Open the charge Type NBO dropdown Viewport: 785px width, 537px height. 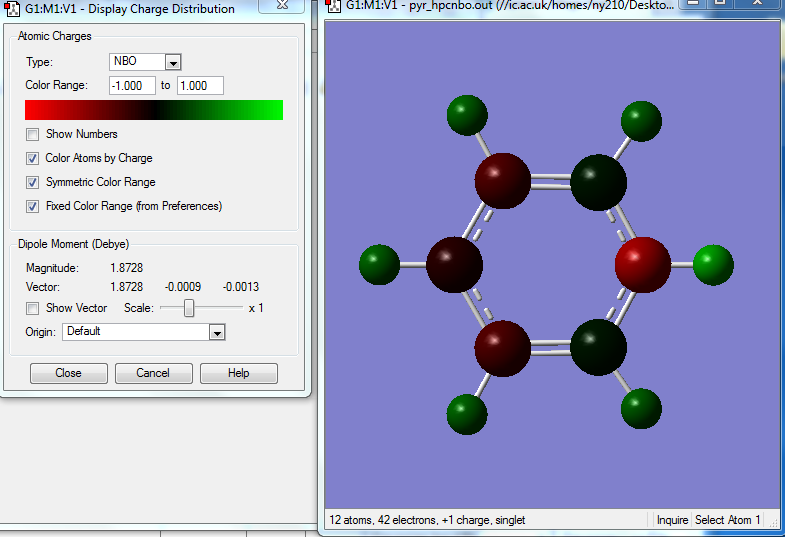(x=172, y=62)
